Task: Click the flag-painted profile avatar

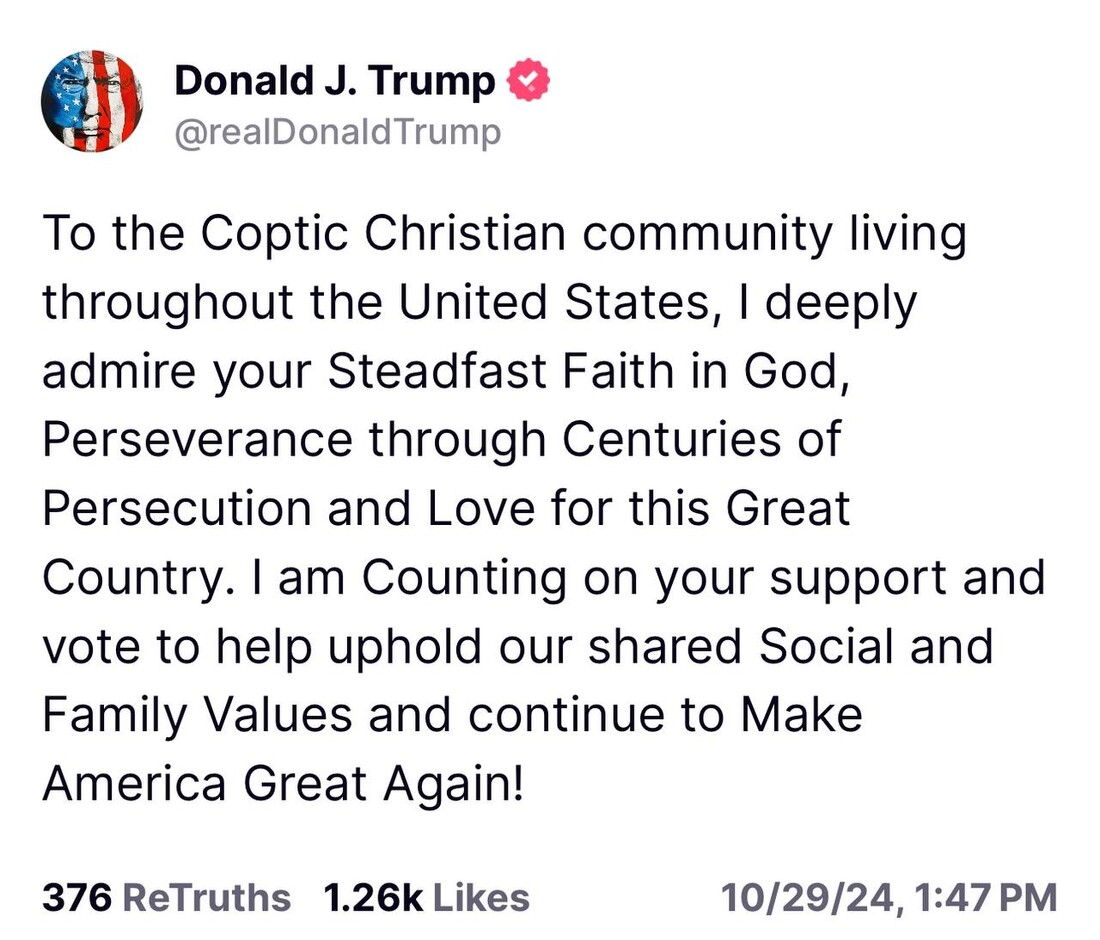Action: click(92, 101)
